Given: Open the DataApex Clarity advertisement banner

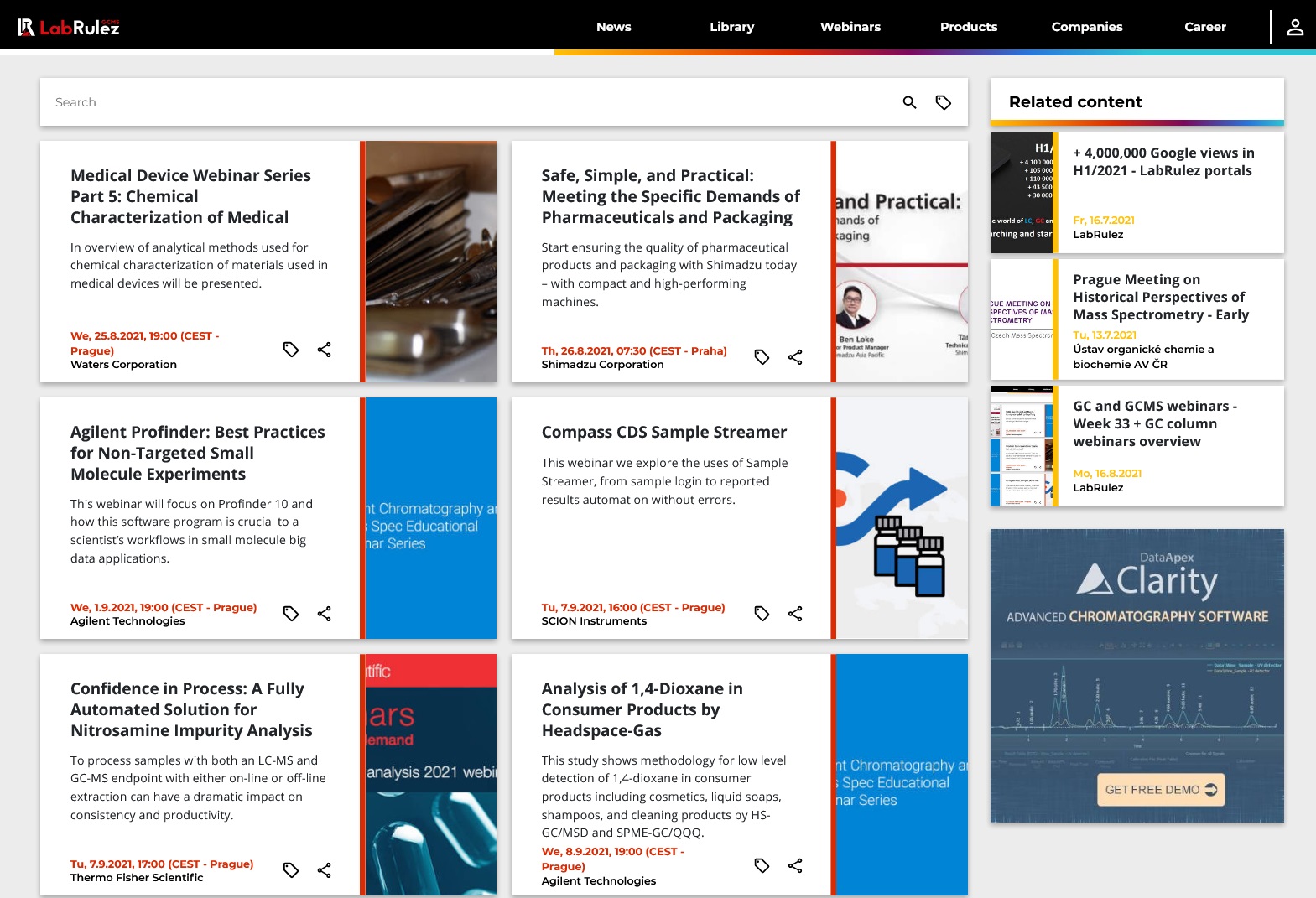Looking at the screenshot, I should pyautogui.click(x=1137, y=675).
